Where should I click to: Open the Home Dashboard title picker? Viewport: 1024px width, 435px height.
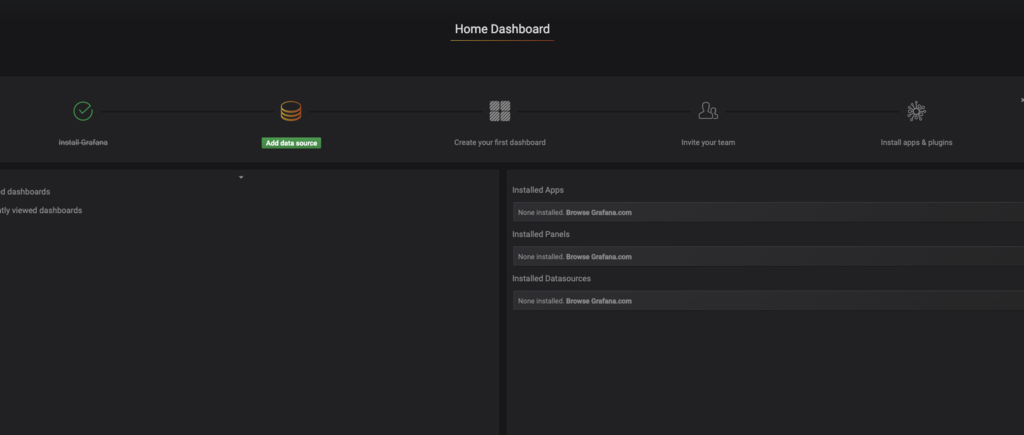(502, 29)
